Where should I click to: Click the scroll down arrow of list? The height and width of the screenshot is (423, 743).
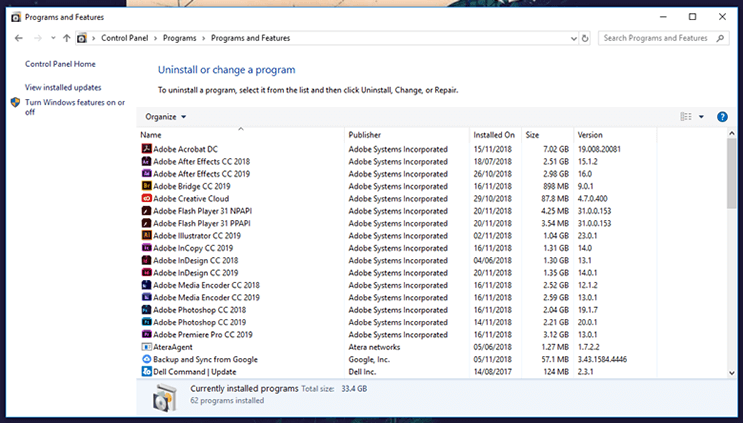pyautogui.click(x=731, y=373)
